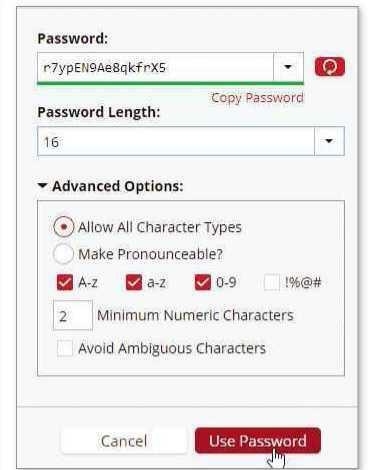Uncheck the a-z lowercase checkbox
Viewport: 376px width, 470px height.
click(134, 283)
